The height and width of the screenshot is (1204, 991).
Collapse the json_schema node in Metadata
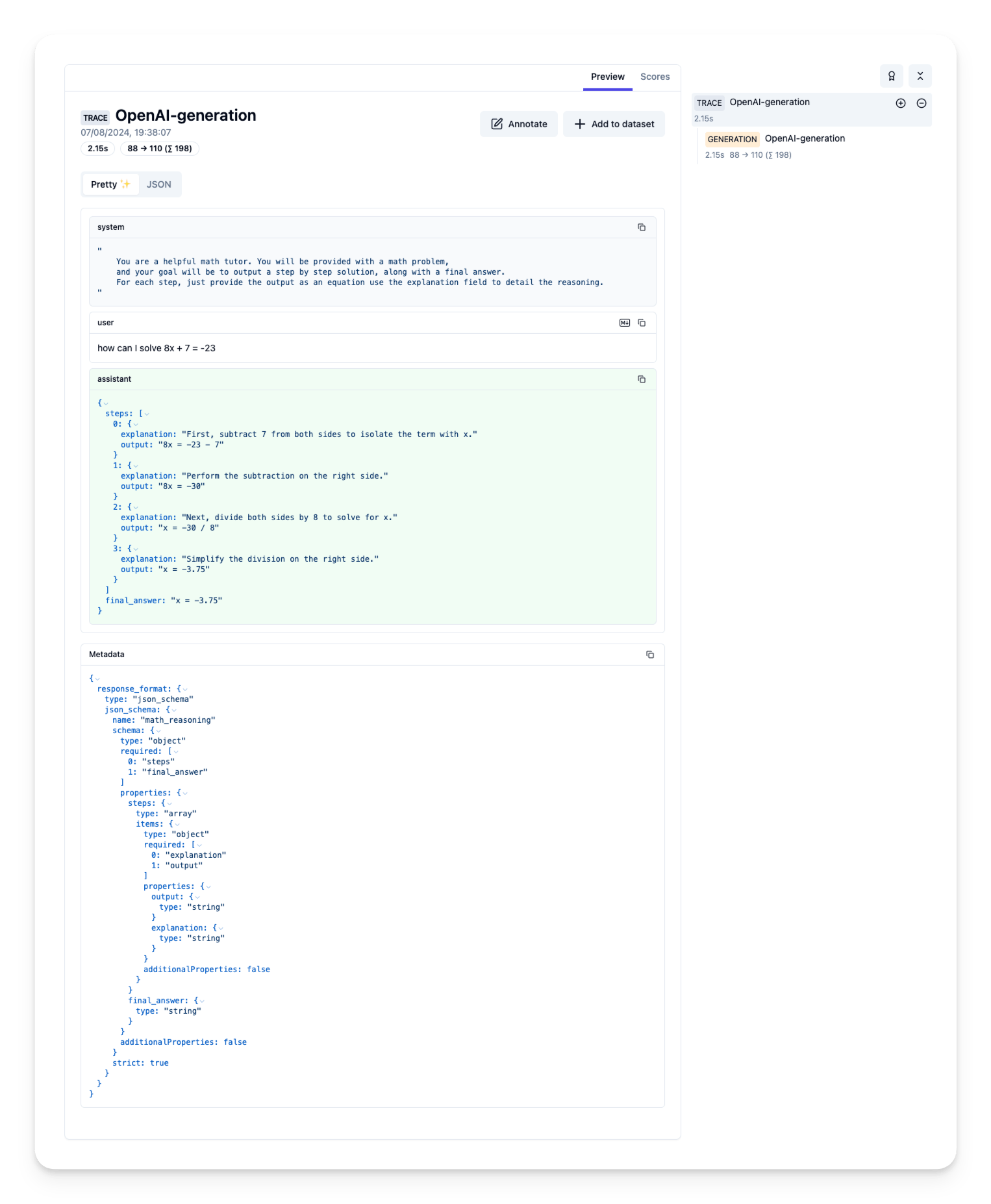173,710
